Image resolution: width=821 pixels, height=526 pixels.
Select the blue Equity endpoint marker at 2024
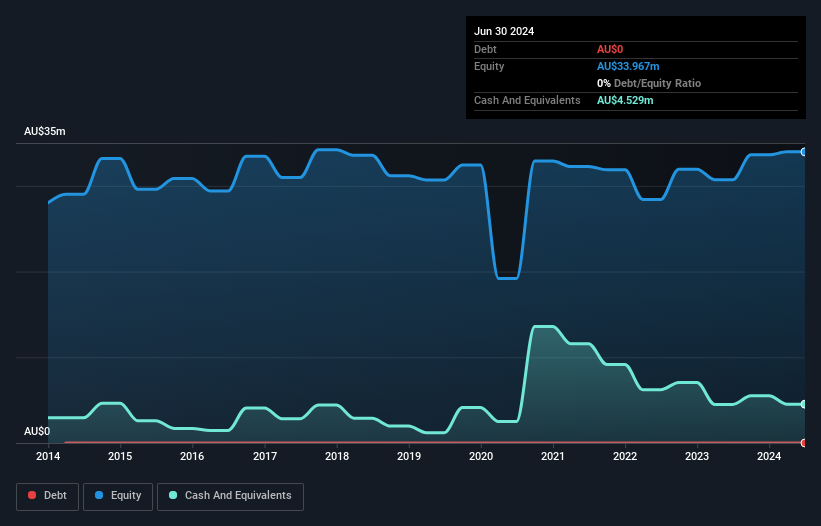(804, 152)
